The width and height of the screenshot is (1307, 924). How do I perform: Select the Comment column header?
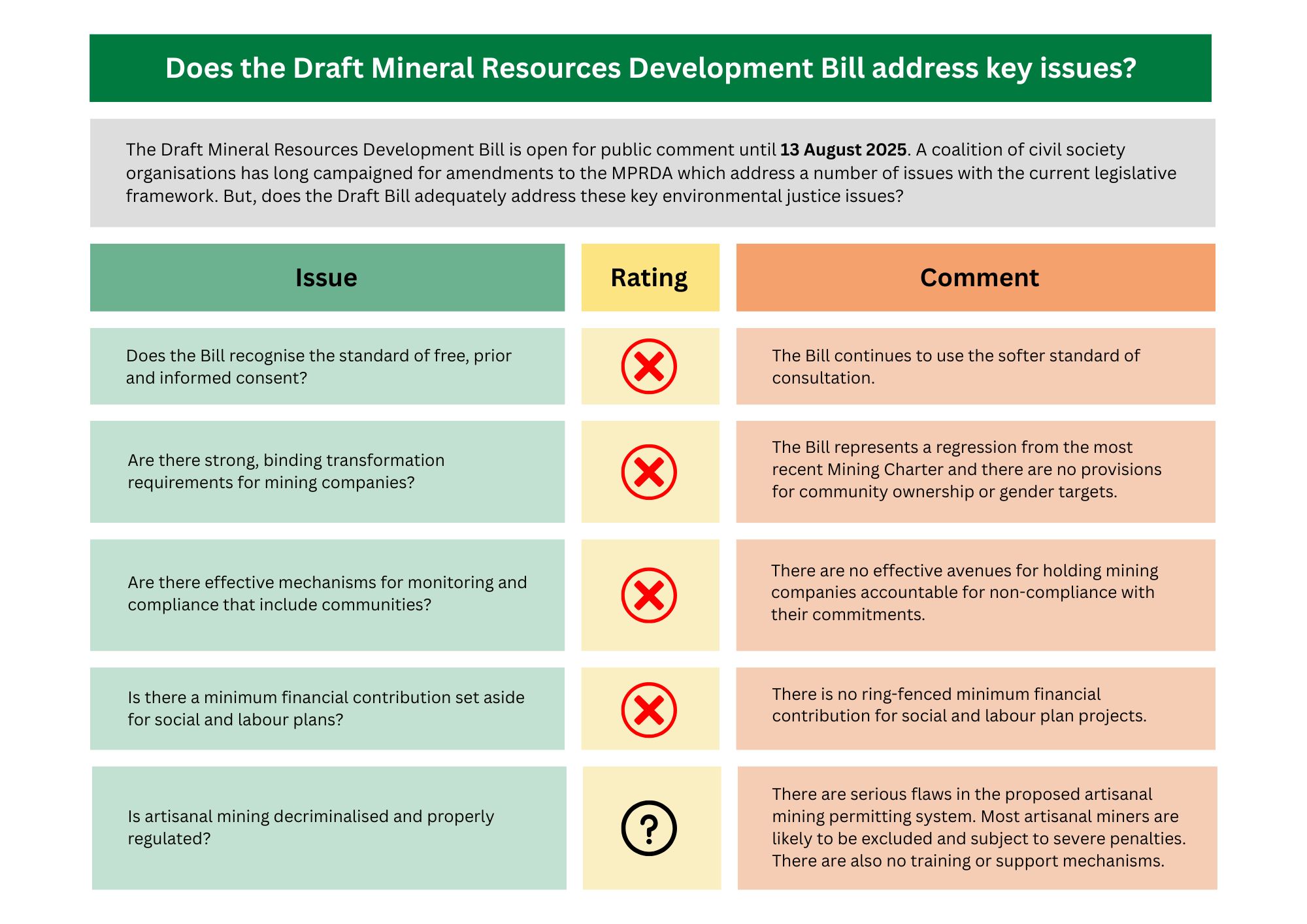click(978, 278)
